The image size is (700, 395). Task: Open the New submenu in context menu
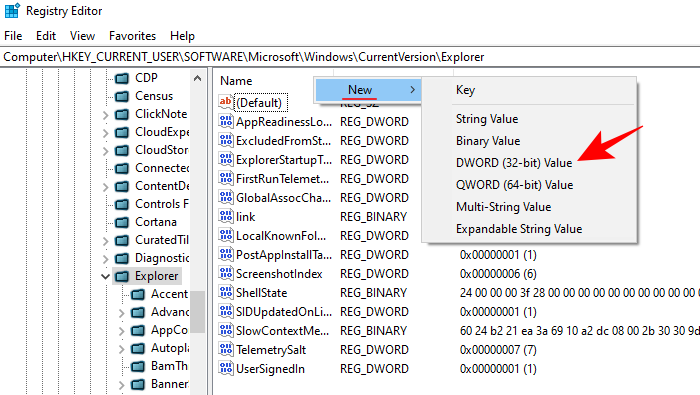pos(368,90)
